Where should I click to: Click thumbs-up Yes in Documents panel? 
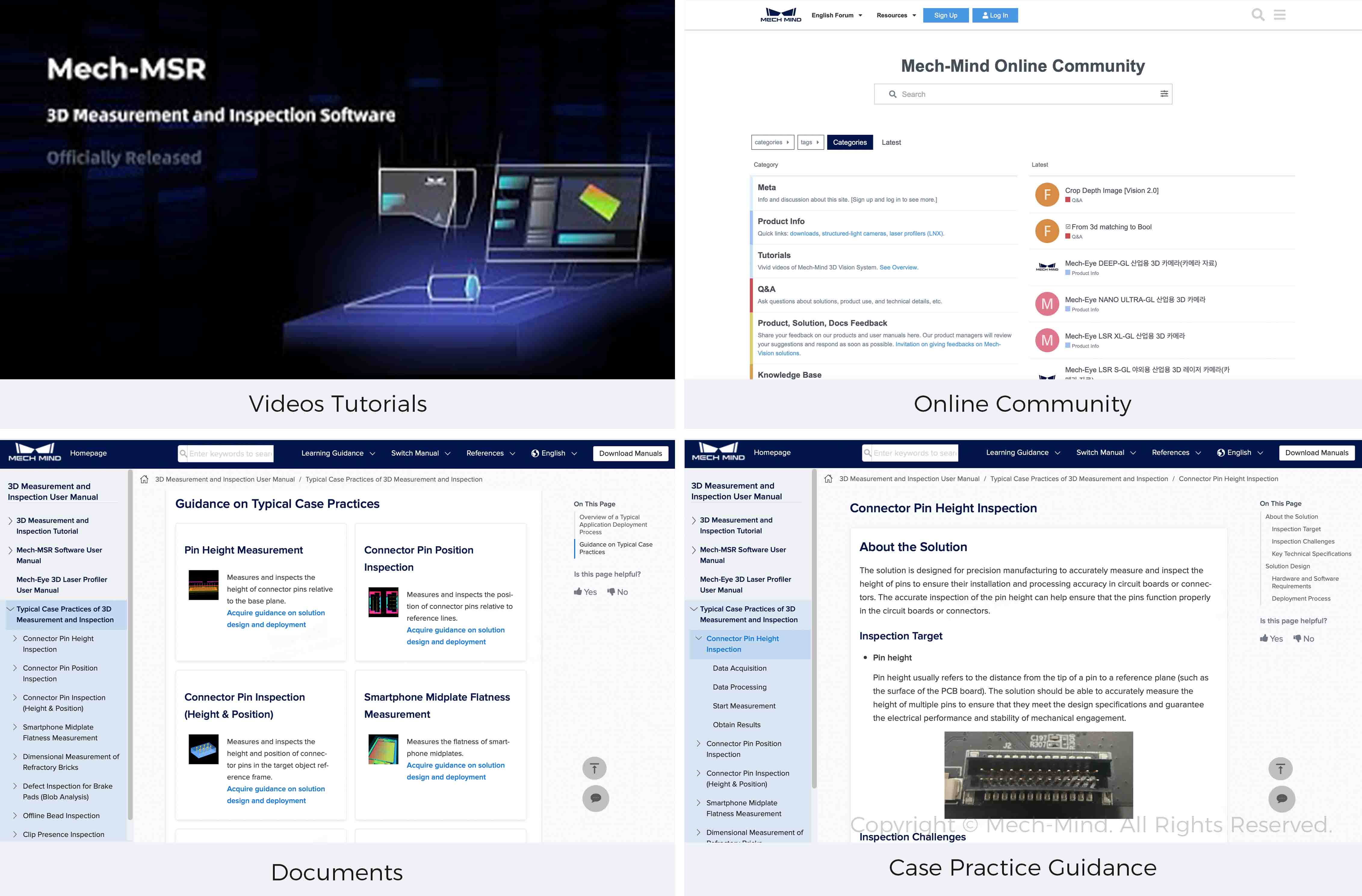pos(585,592)
